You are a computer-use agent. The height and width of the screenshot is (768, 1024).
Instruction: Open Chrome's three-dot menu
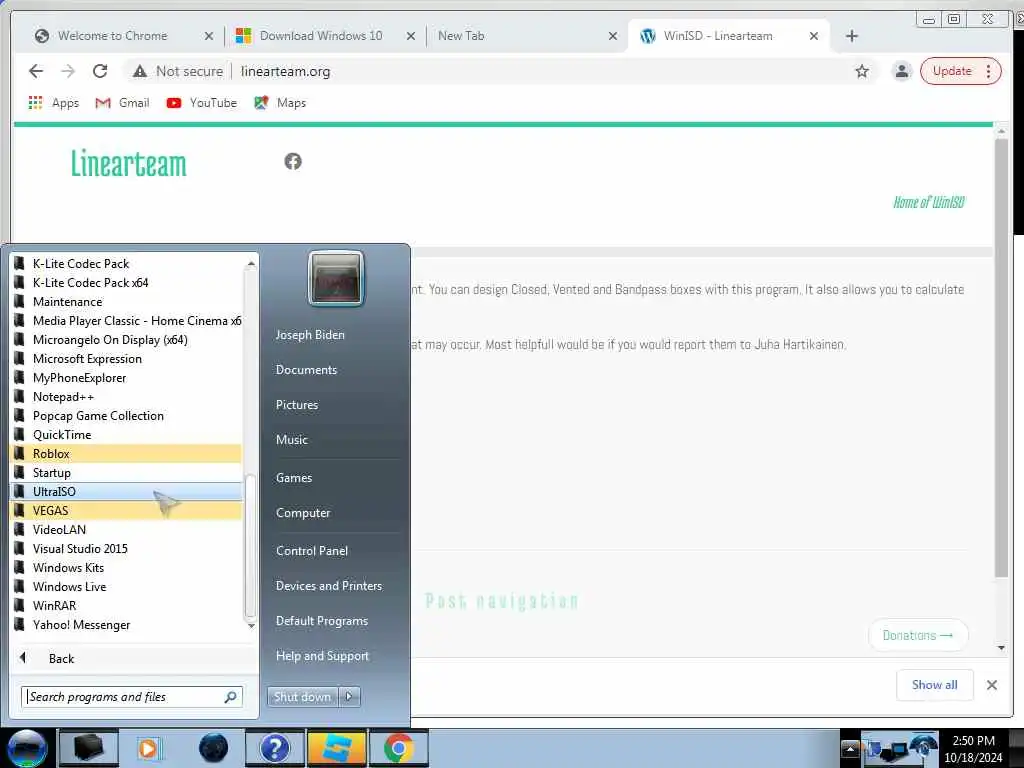[x=989, y=71]
